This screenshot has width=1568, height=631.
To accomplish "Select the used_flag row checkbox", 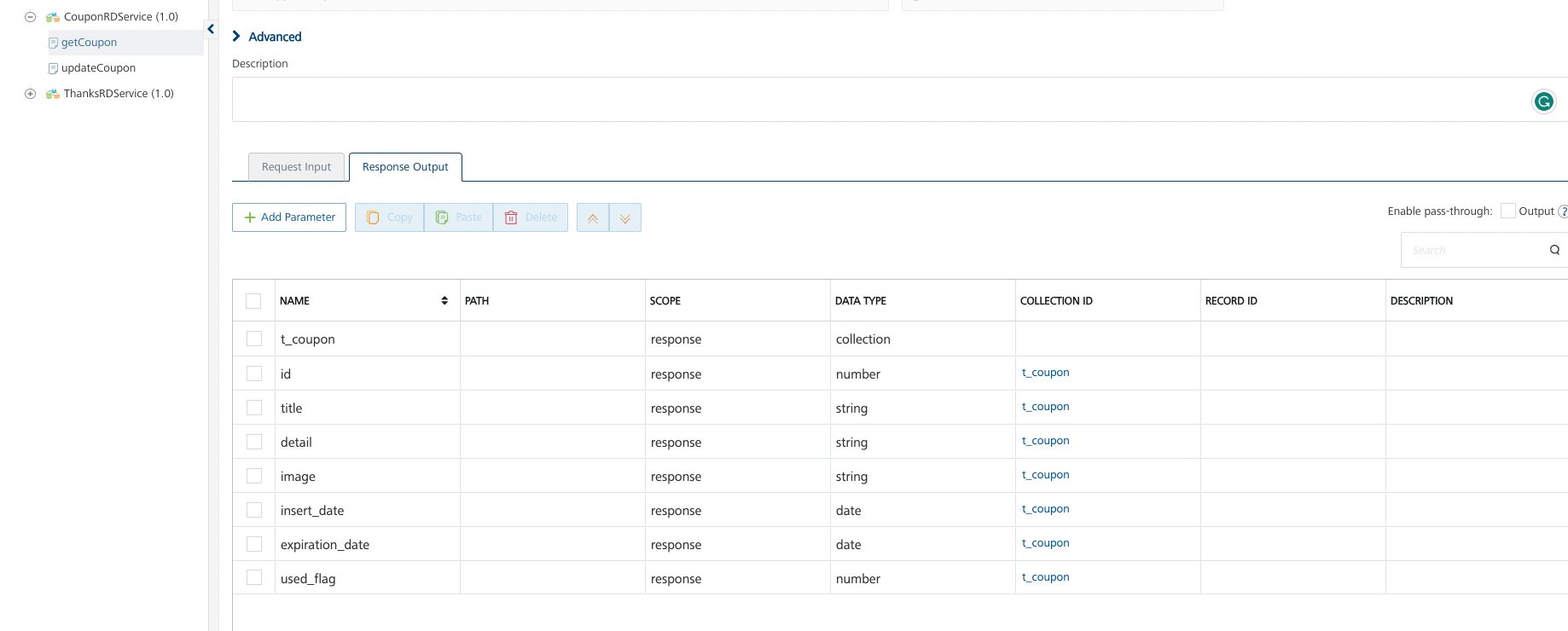I will tap(254, 577).
